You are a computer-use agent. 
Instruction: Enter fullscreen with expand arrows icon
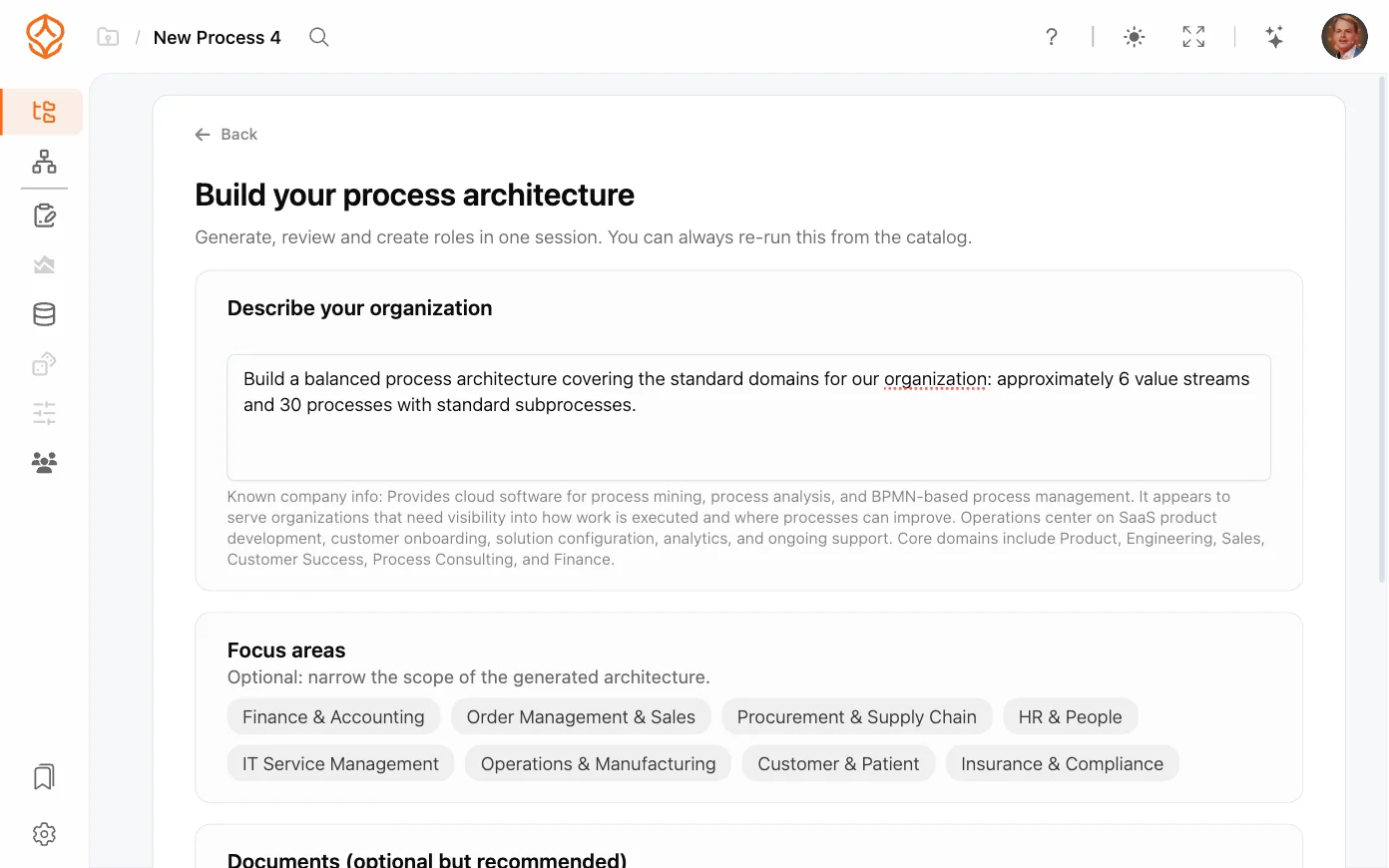tap(1193, 37)
